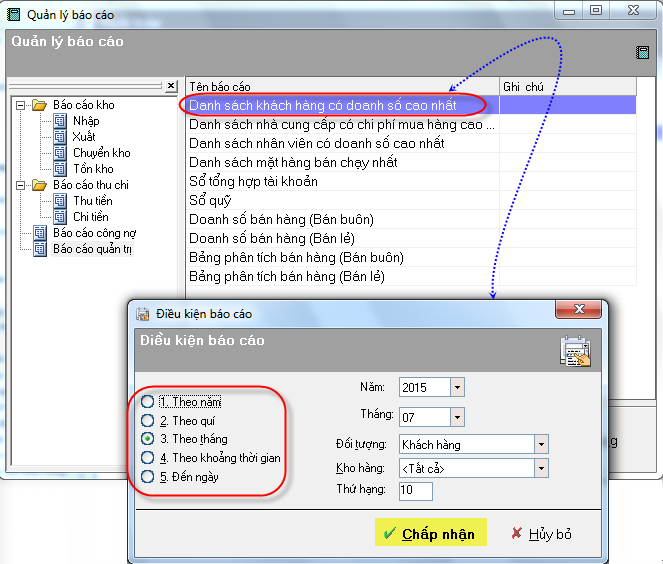
Task: Select 'Sổ quỹ' in the report list
Action: click(x=210, y=201)
